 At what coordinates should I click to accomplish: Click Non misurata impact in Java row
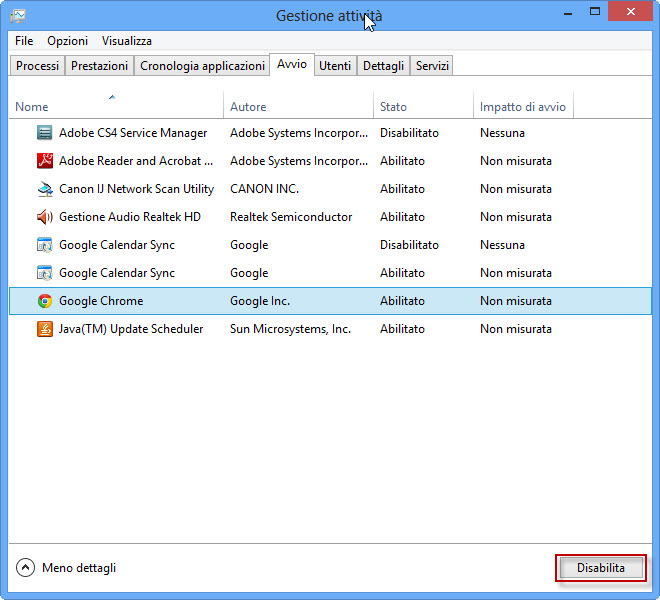coord(516,329)
